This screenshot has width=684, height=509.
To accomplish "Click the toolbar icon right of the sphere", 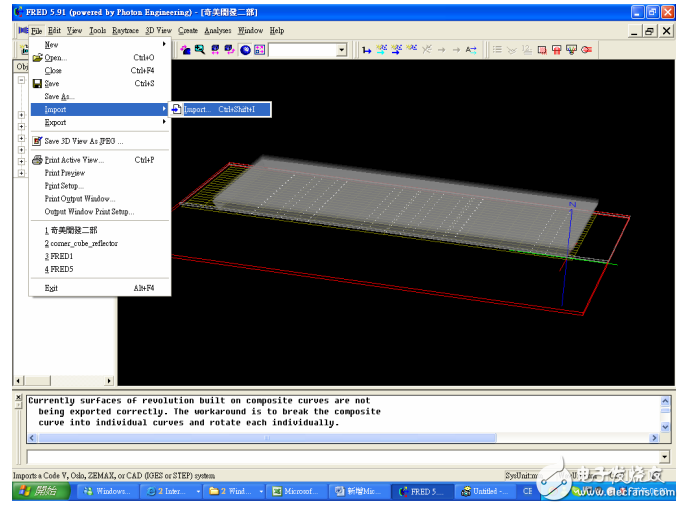I will pyautogui.click(x=259, y=50).
